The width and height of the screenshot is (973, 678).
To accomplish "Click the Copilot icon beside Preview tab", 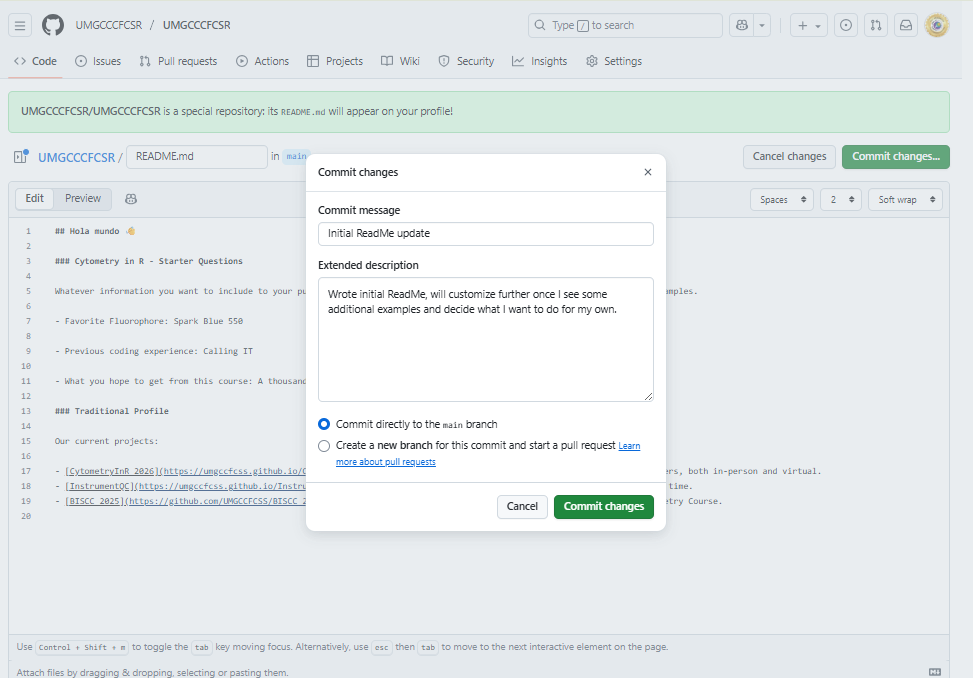I will [x=131, y=199].
